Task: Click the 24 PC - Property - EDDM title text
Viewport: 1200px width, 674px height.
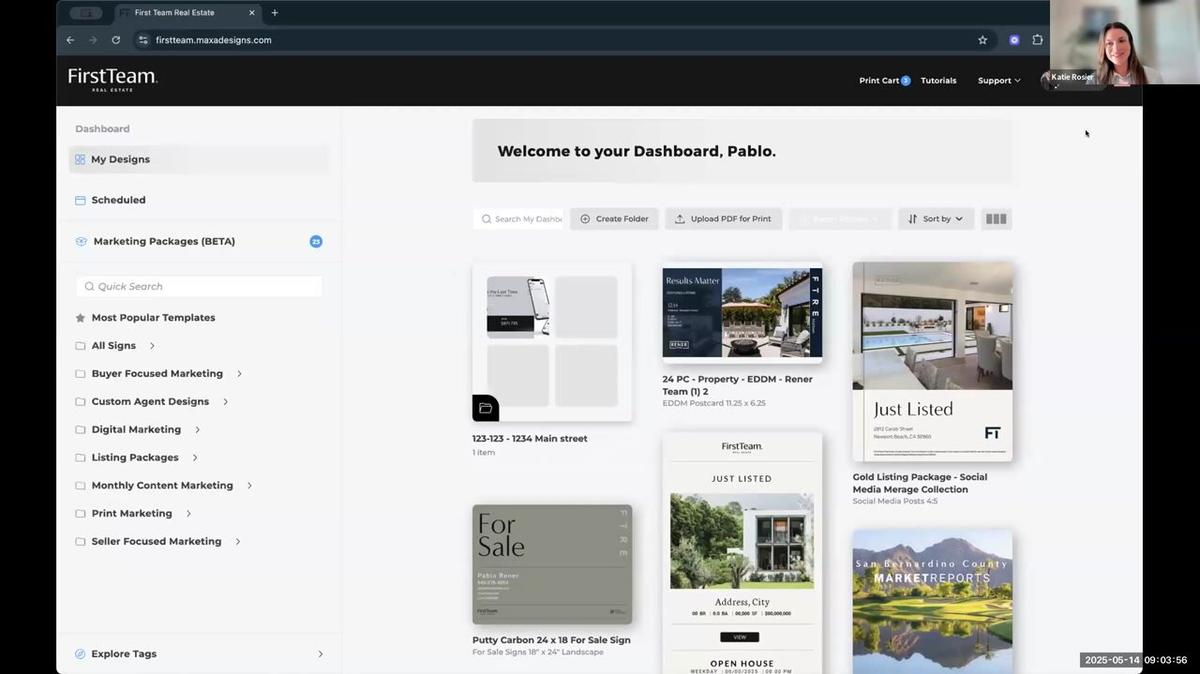Action: (x=737, y=385)
